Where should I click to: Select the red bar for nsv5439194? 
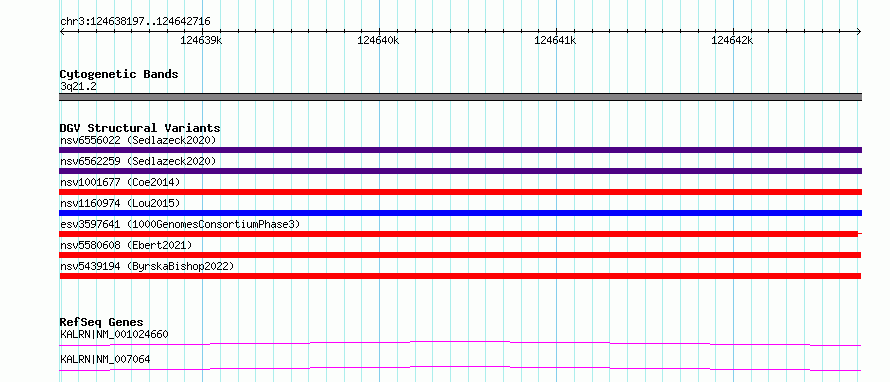tap(460, 276)
